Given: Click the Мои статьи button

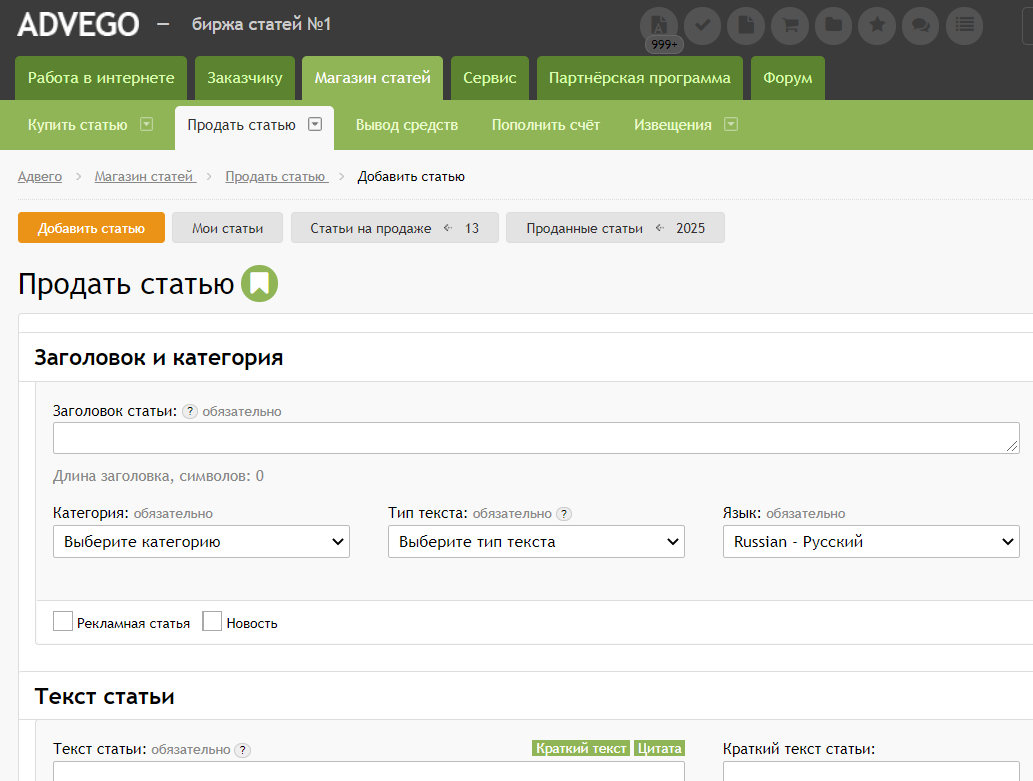Looking at the screenshot, I should (227, 228).
